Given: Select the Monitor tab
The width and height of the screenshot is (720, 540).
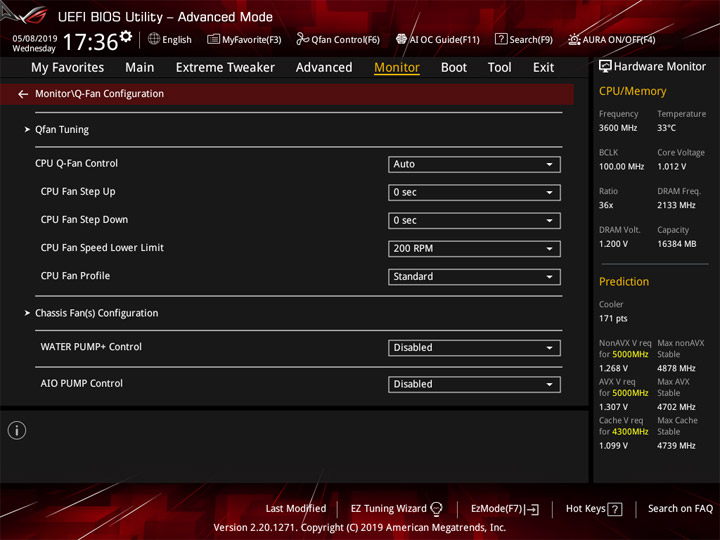Looking at the screenshot, I should (x=397, y=68).
